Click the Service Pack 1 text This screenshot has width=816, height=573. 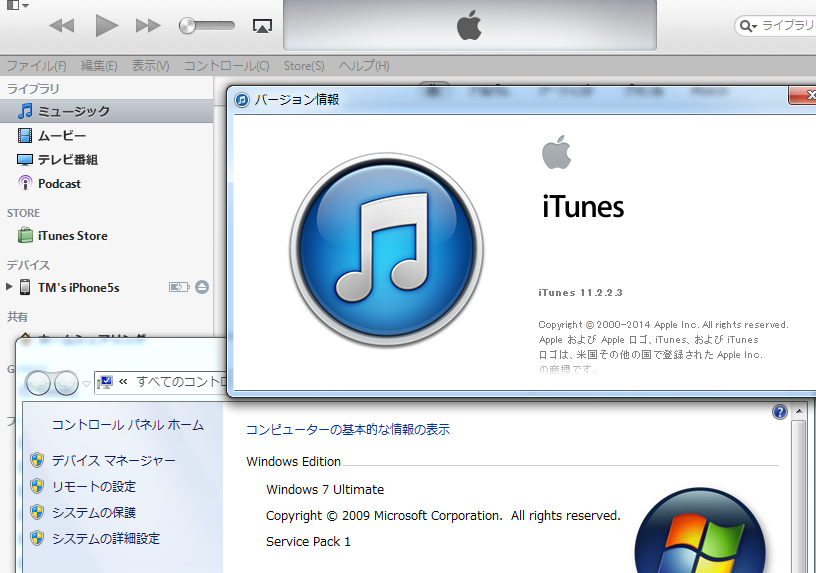coord(308,542)
